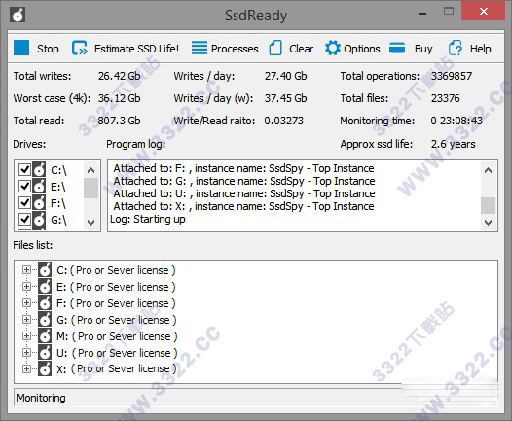Click the C:\ drive icon in Drives list
512x421 pixels.
[39, 169]
